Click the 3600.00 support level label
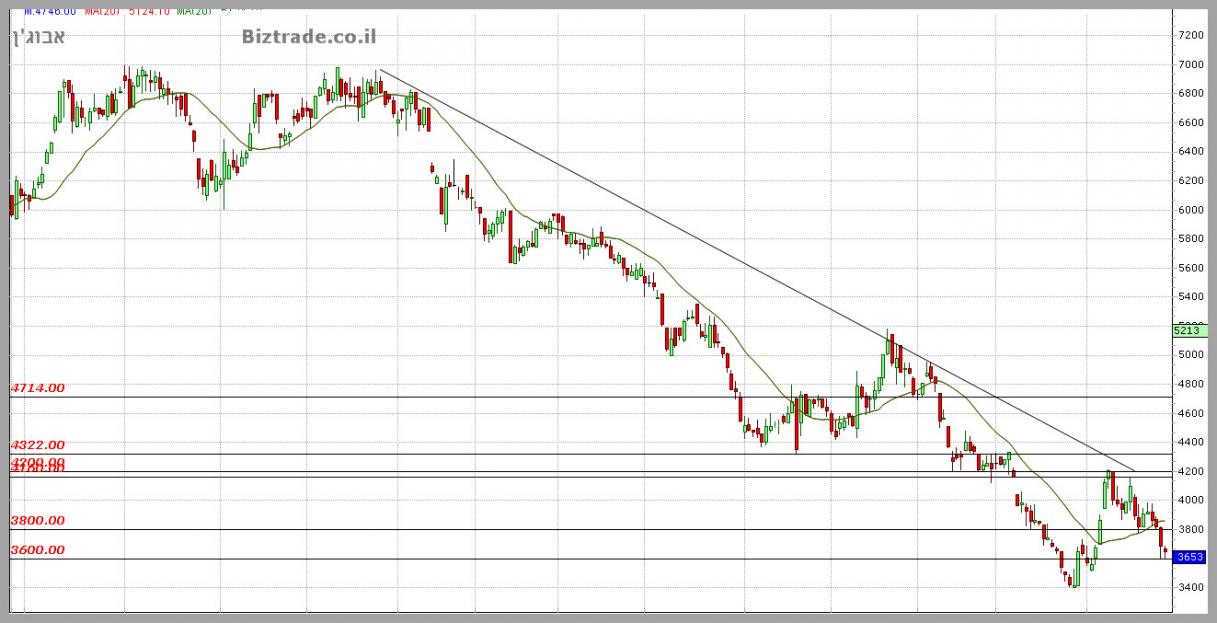This screenshot has width=1217, height=623. pos(37,549)
